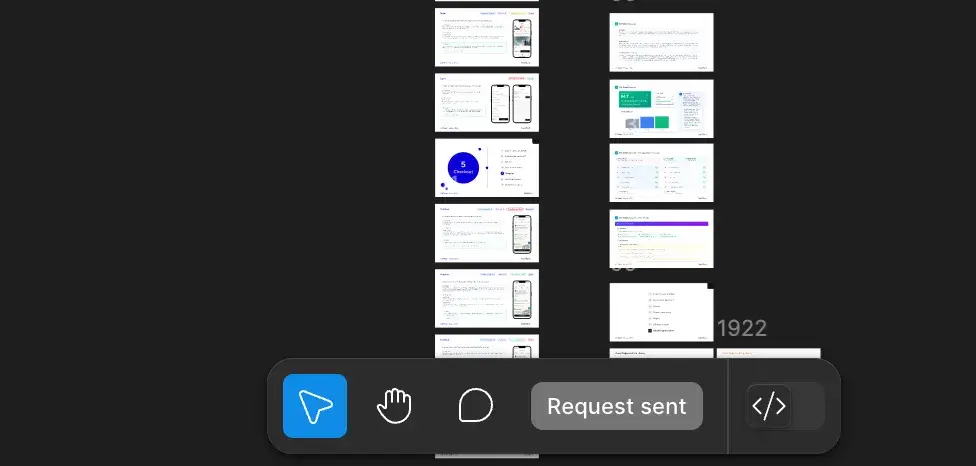Select the '5 Checkout' blue circle slide
Image resolution: width=976 pixels, height=466 pixels.
(x=487, y=168)
